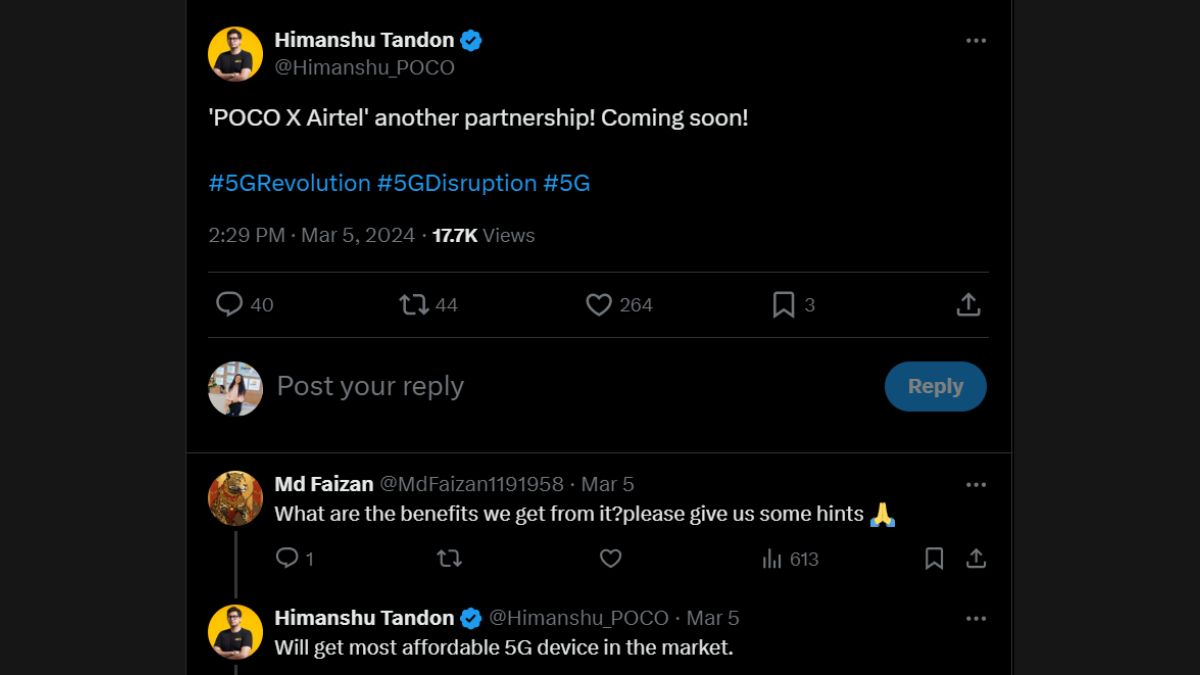Screen dimensions: 1200x675
Task: Open the more options menu on main post
Action: pyautogui.click(x=976, y=41)
